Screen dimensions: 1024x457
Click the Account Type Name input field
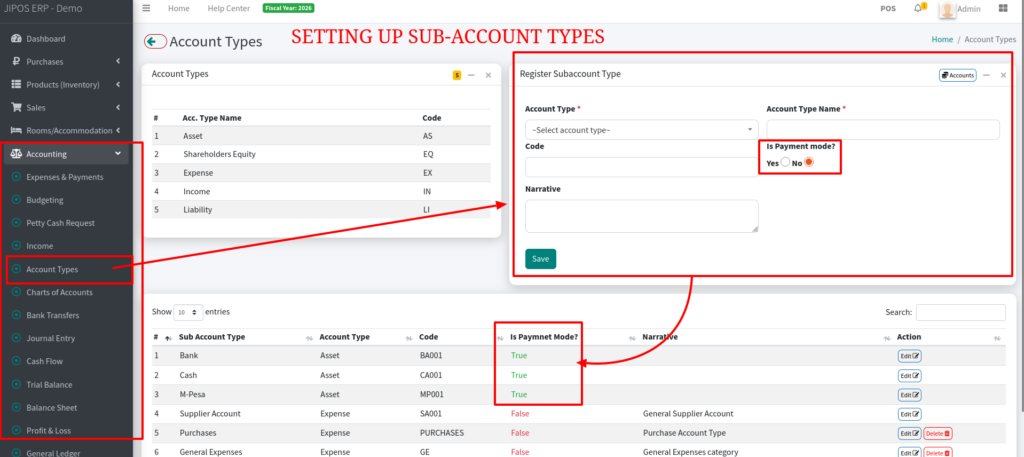(883, 129)
